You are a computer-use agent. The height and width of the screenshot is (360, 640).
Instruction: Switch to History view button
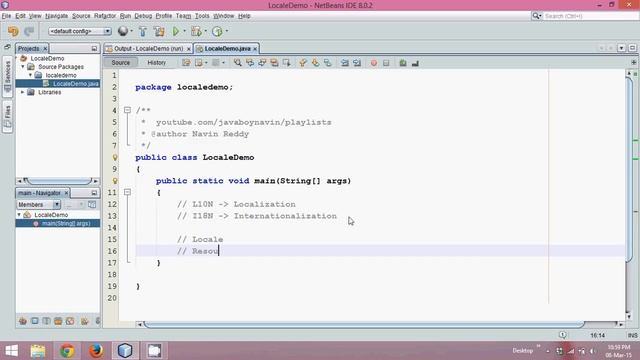click(x=156, y=63)
